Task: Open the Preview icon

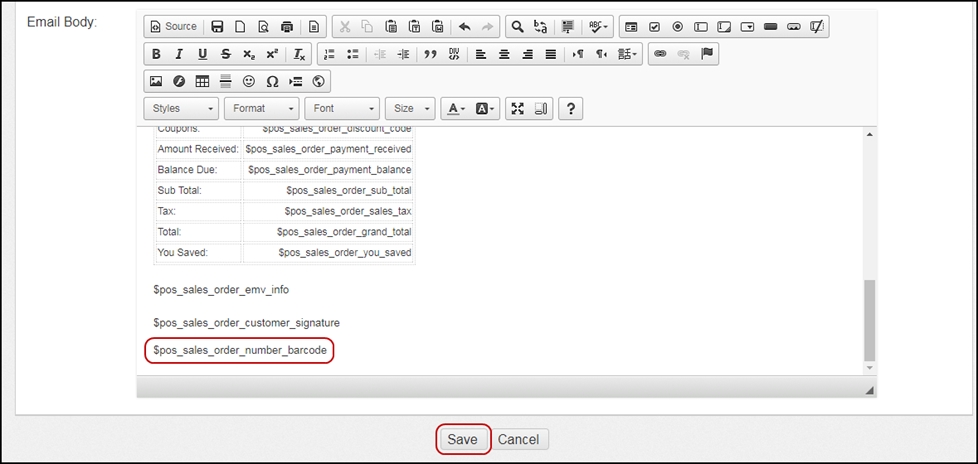Action: 263,27
